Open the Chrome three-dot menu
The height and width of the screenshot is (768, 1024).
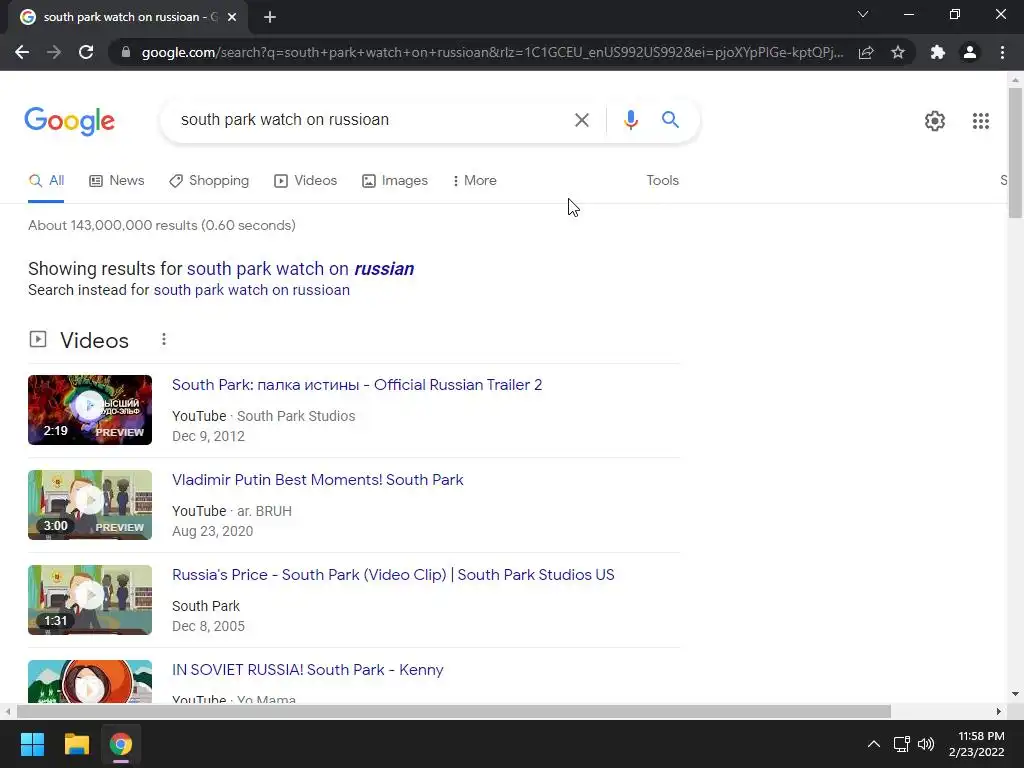[x=1002, y=52]
